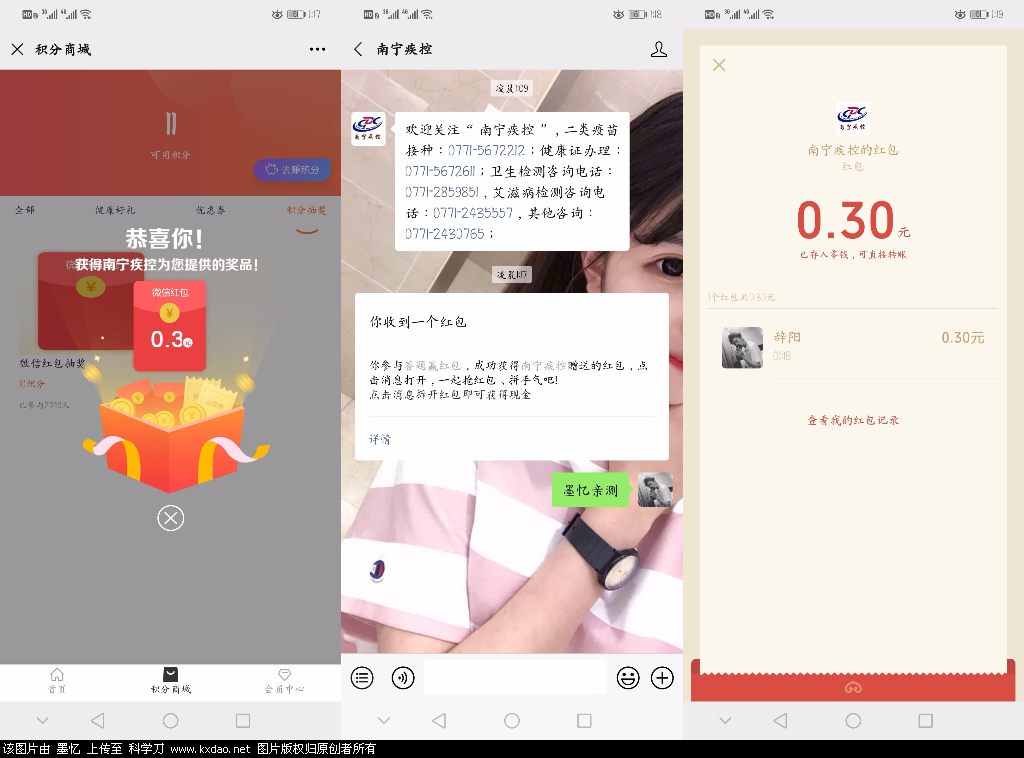Tap the Android back button in middle phone
The width and height of the screenshot is (1024, 758).
point(440,720)
